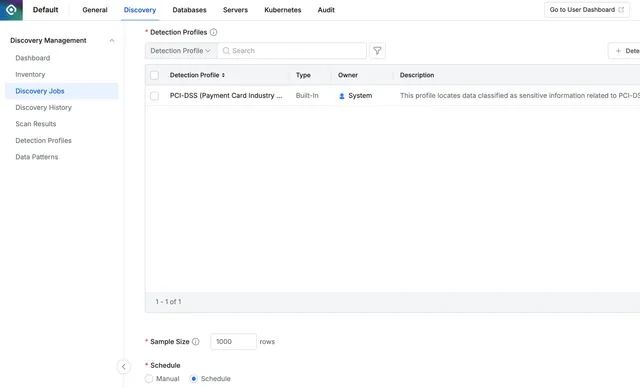Collapse sidebar using the left arrow circle
This screenshot has width=640, height=388.
[124, 366]
